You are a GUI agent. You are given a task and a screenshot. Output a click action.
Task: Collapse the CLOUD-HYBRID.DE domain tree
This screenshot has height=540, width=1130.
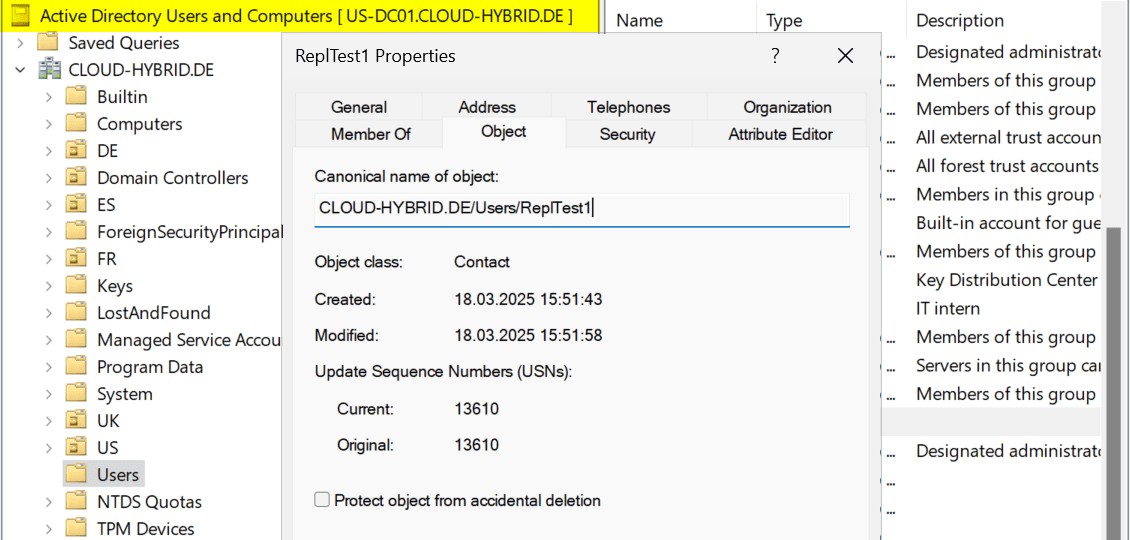click(x=20, y=70)
